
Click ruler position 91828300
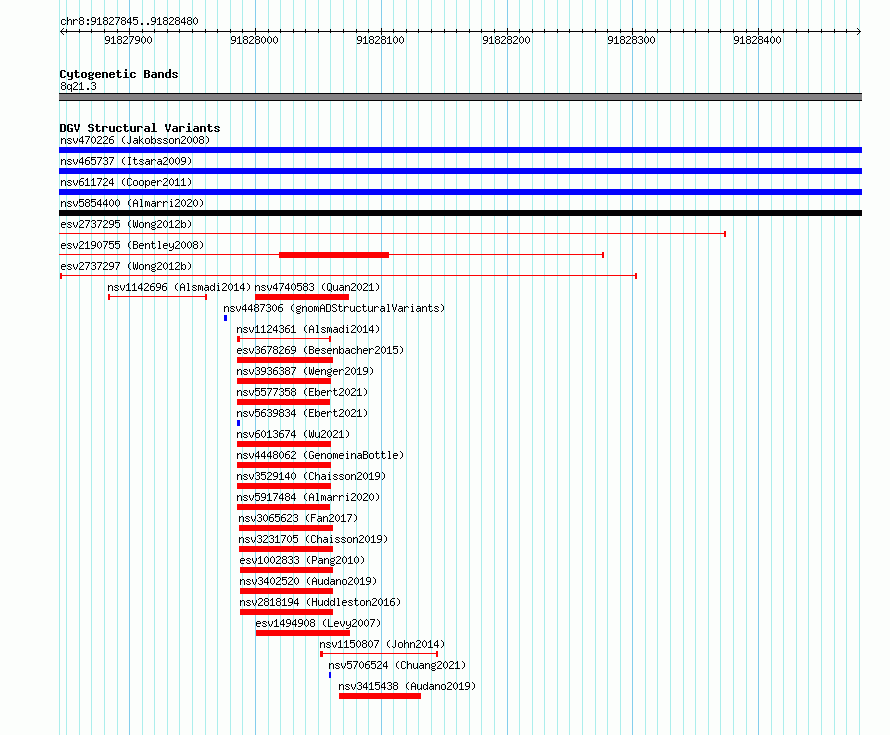(x=631, y=40)
